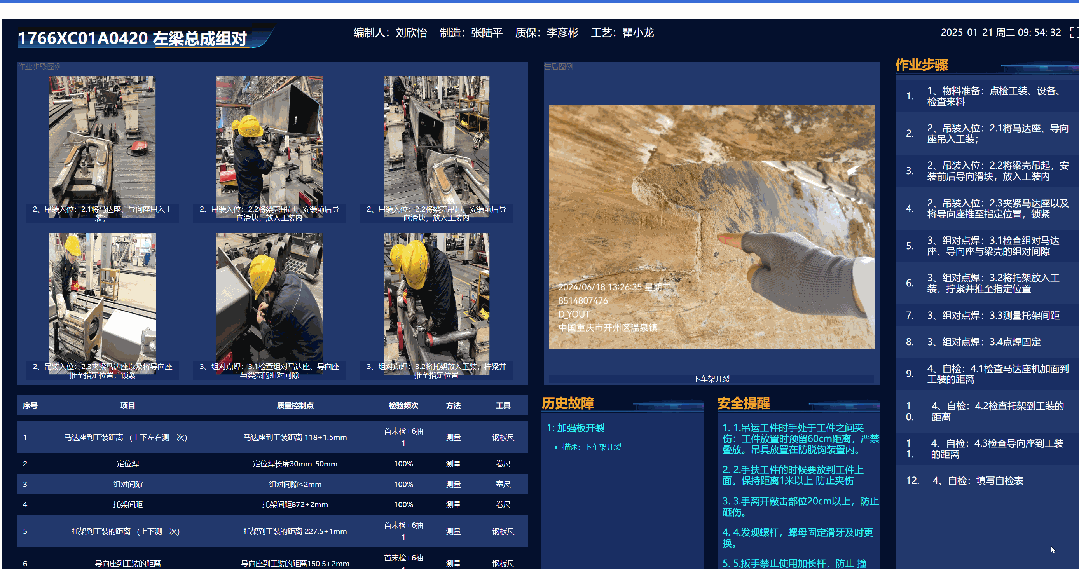Viewport: 1079px width, 569px height.
Task: Click the 安全提醒 section header
Action: click(743, 403)
